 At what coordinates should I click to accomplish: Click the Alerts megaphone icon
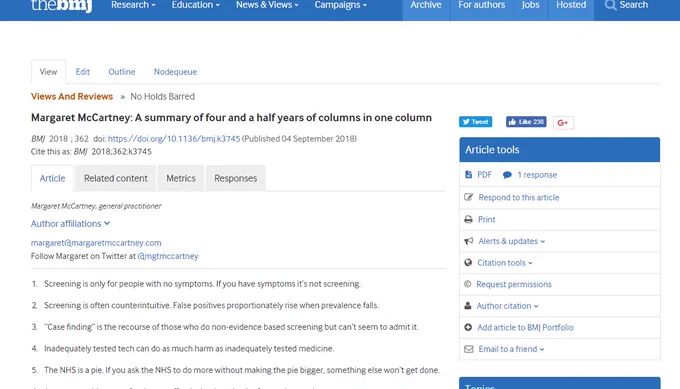click(468, 241)
